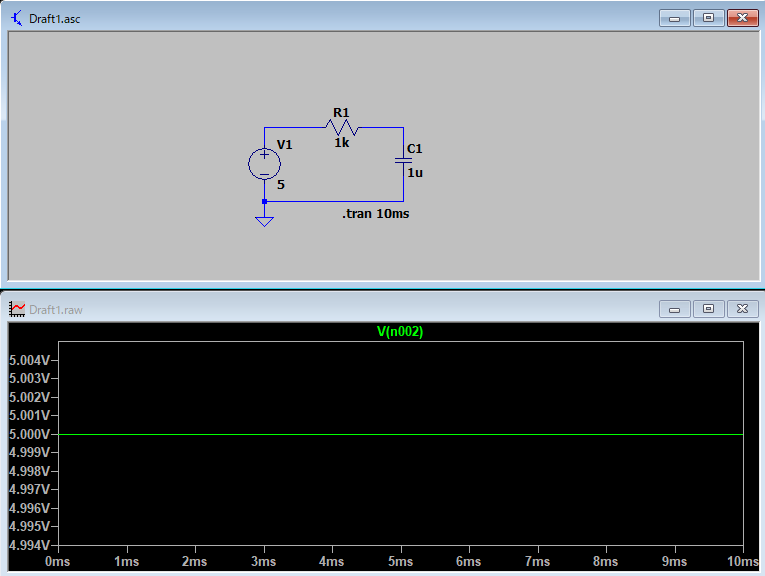This screenshot has width=765, height=576.
Task: Click the 1u capacitor value text
Action: coord(415,172)
